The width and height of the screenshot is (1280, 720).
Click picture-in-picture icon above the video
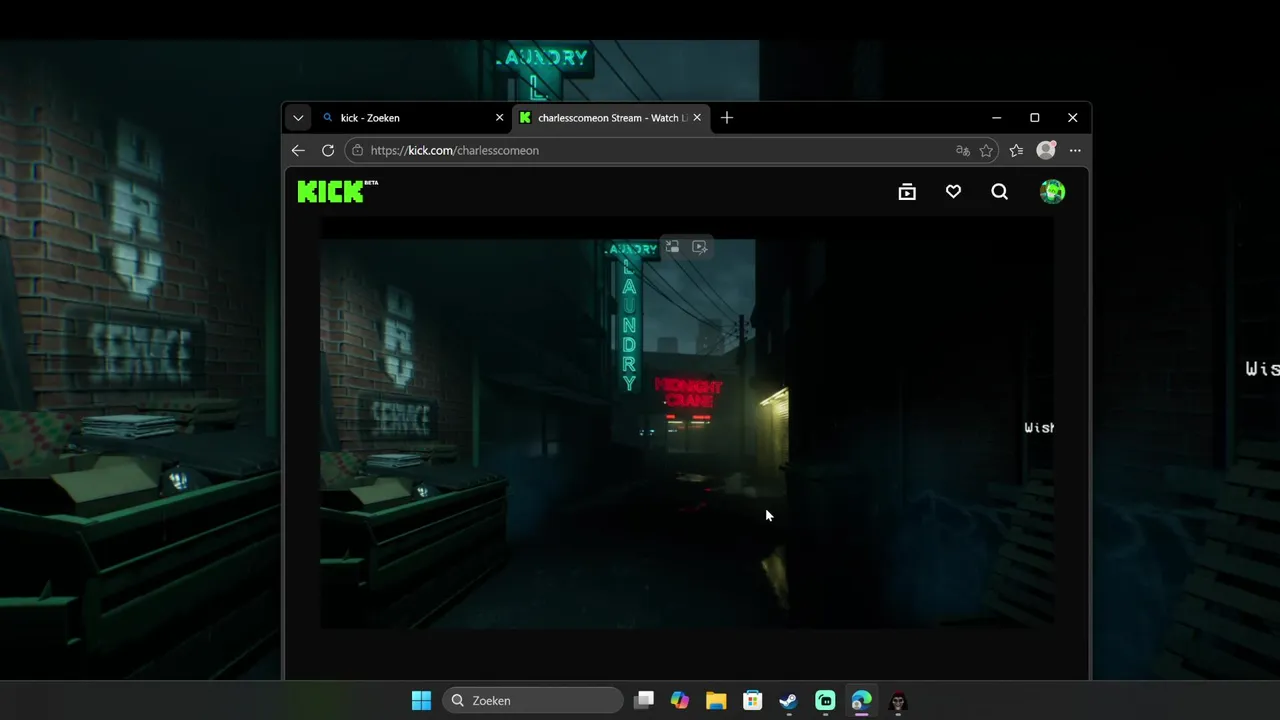tap(673, 247)
